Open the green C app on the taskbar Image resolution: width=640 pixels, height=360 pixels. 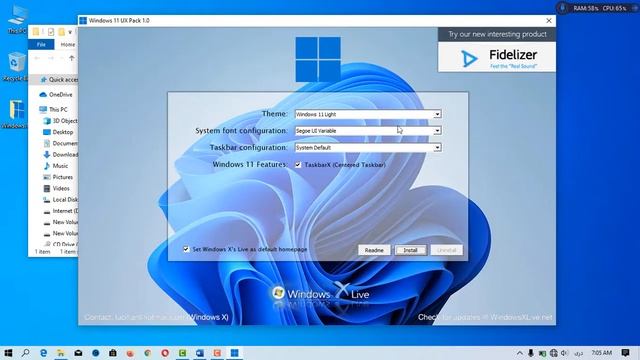click(182, 353)
